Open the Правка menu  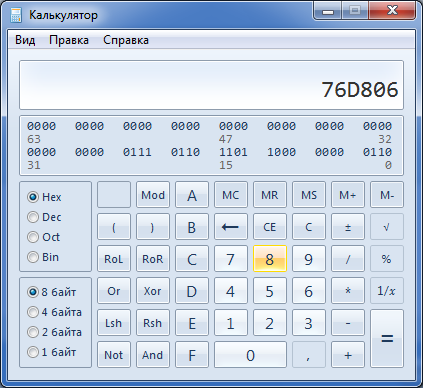point(69,40)
